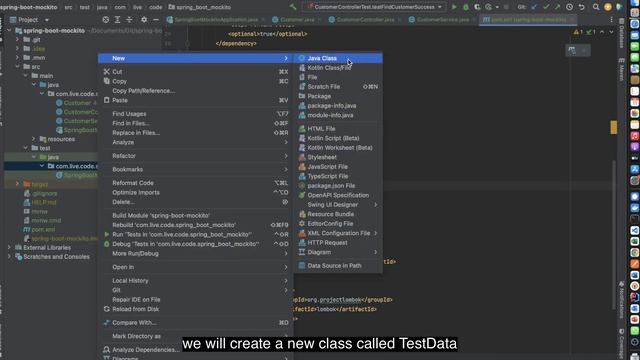Click Copy in context menu

click(x=195, y=81)
